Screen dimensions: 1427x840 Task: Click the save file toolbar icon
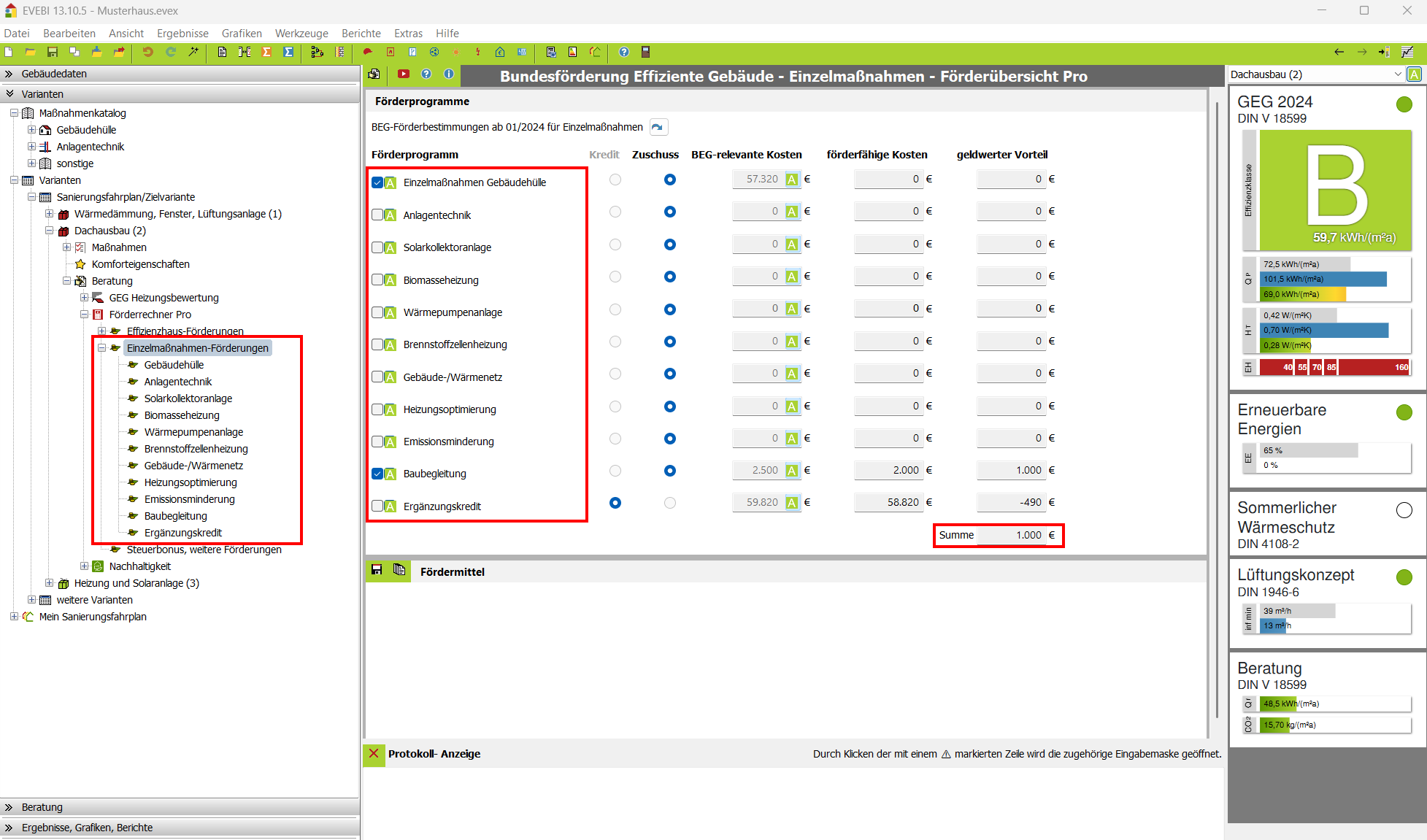coord(53,52)
